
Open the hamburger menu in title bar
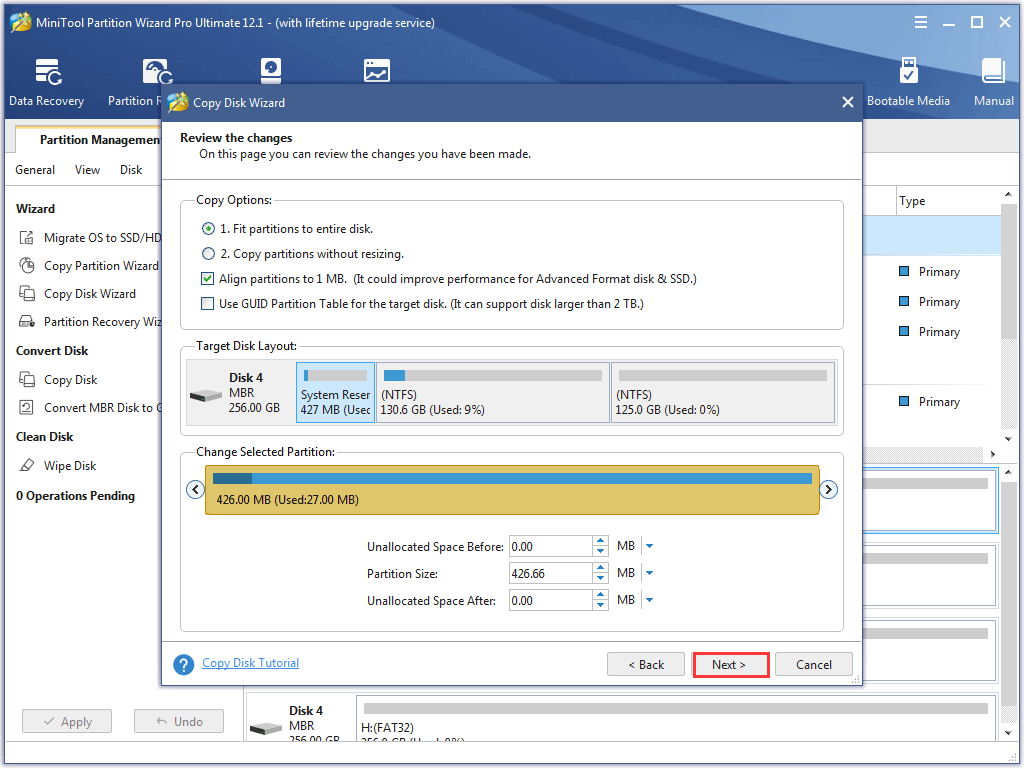[921, 22]
